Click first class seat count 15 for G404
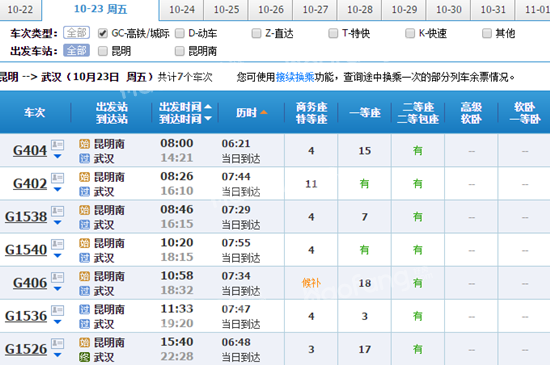Viewport: 550px width, 365px height. pos(365,151)
